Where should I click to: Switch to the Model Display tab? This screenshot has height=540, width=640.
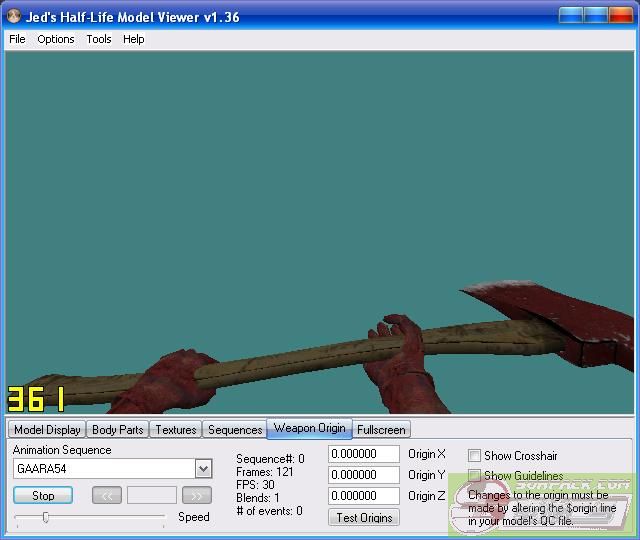point(47,430)
